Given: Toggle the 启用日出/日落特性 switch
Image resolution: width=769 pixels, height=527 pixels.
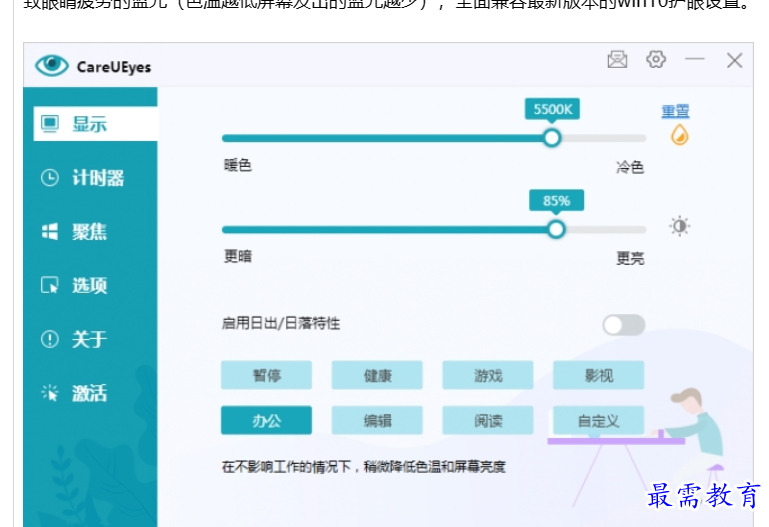Looking at the screenshot, I should pos(623,325).
